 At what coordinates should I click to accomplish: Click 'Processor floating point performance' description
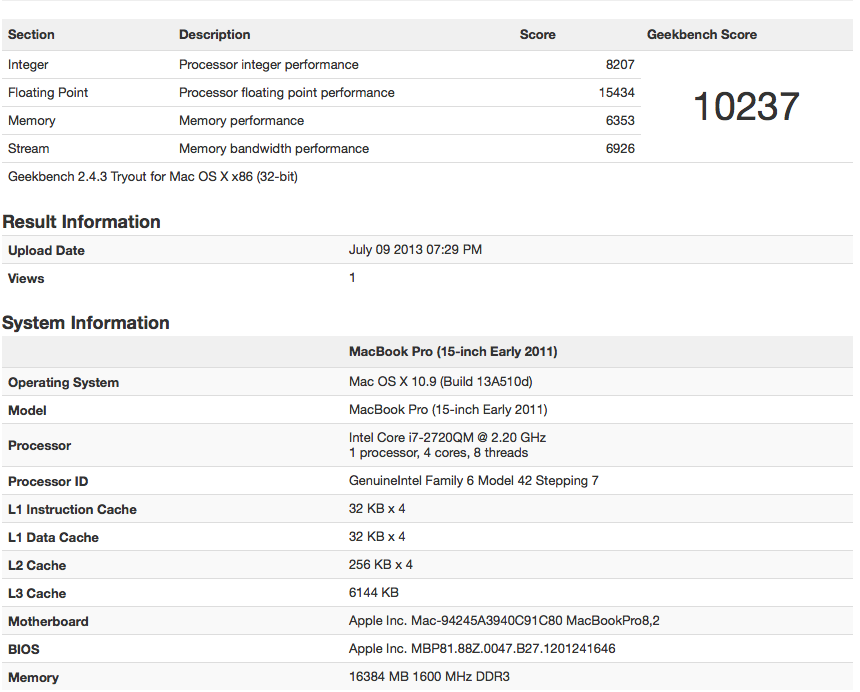point(287,93)
